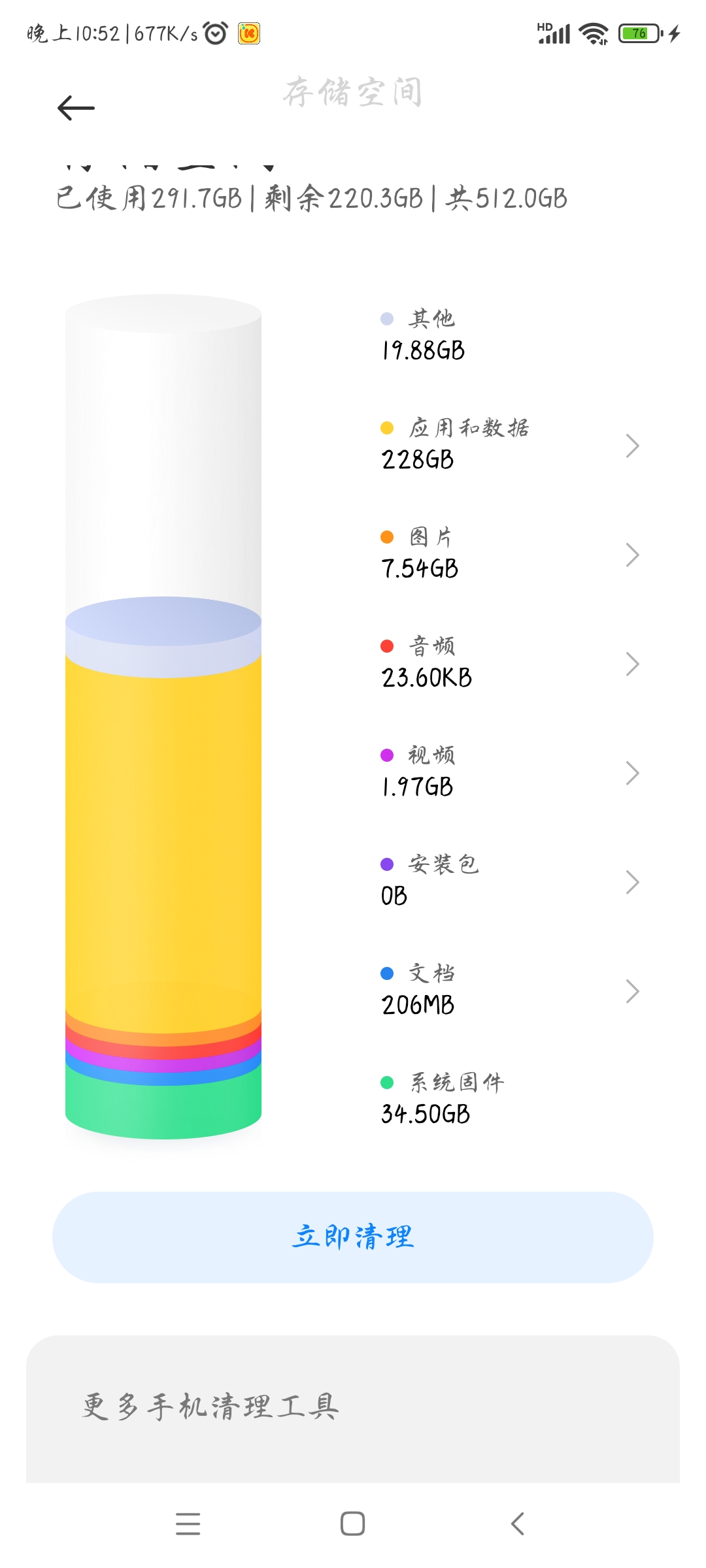The image size is (706, 1568).
Task: Open 更多手机清理工具 section
Action: tap(210, 1406)
